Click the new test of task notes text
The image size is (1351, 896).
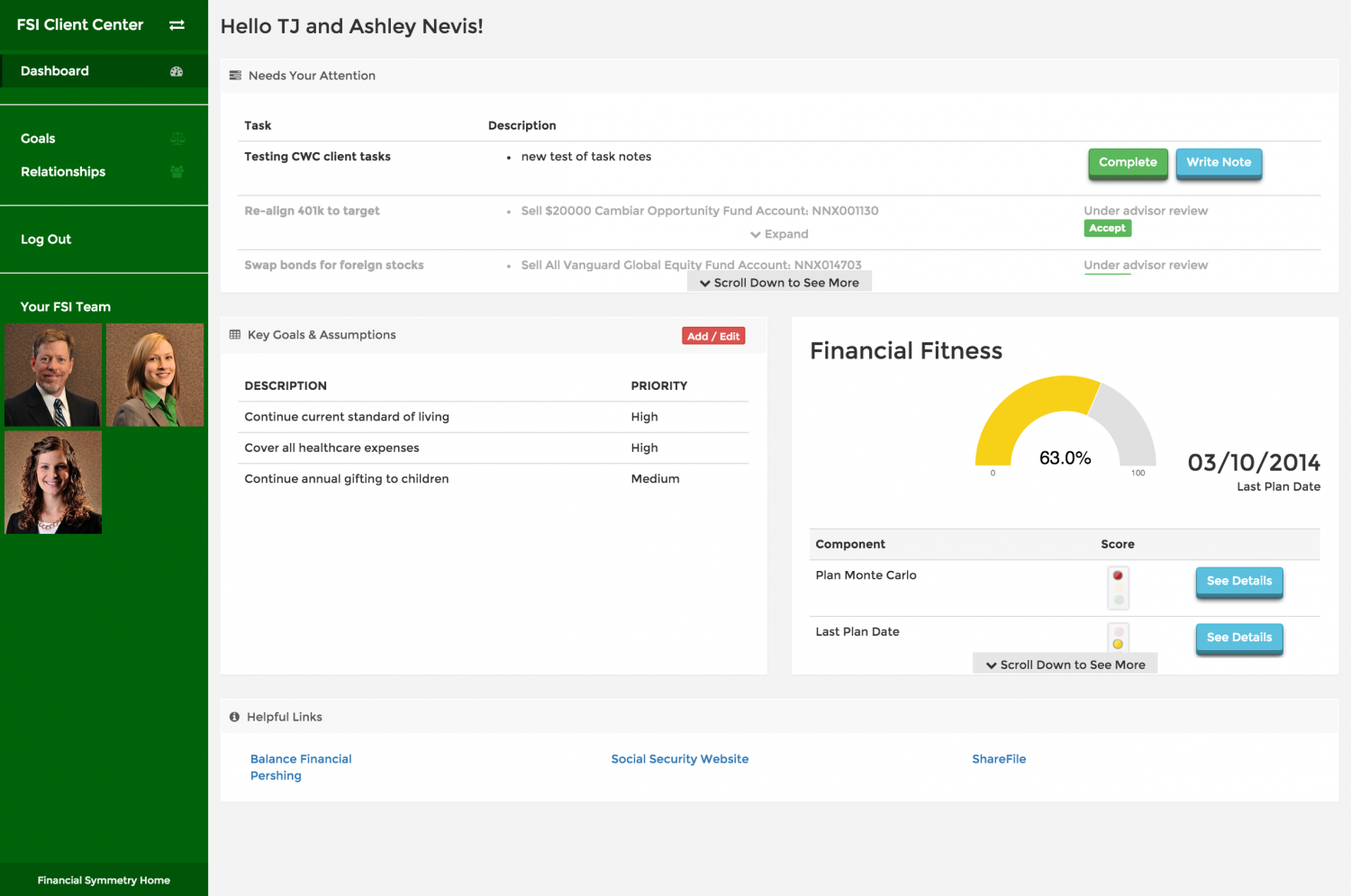tap(586, 157)
